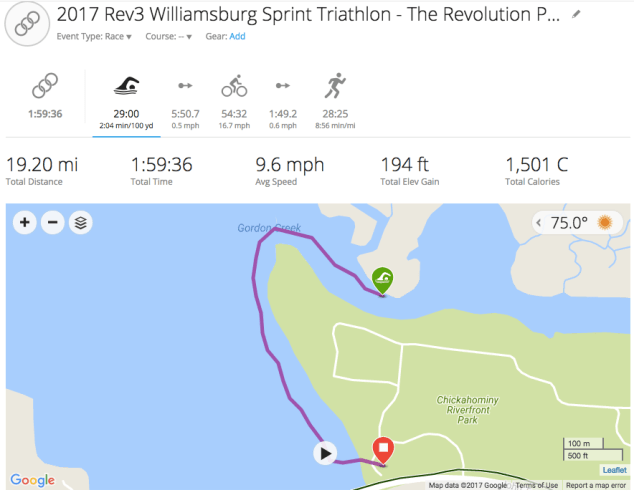
Task: Select the run segment icon
Action: pyautogui.click(x=335, y=86)
